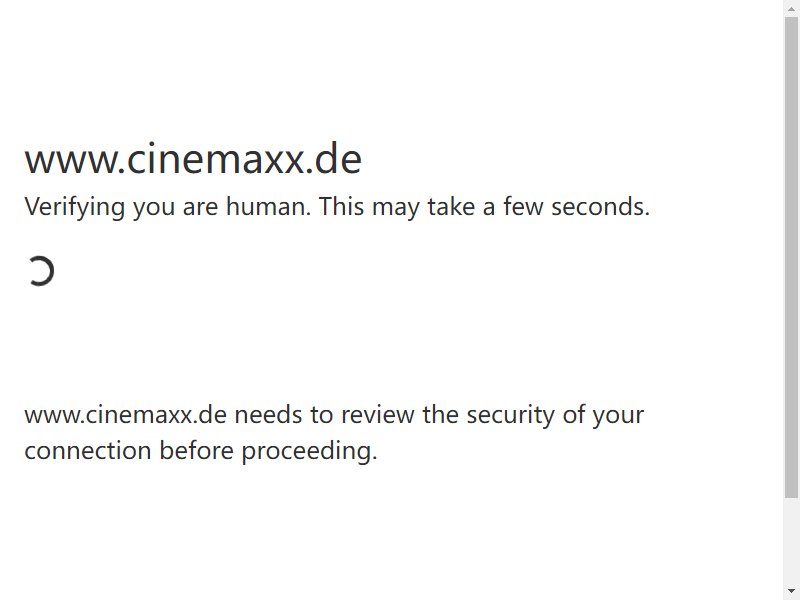Click the loading spinner icon

pos(40,271)
